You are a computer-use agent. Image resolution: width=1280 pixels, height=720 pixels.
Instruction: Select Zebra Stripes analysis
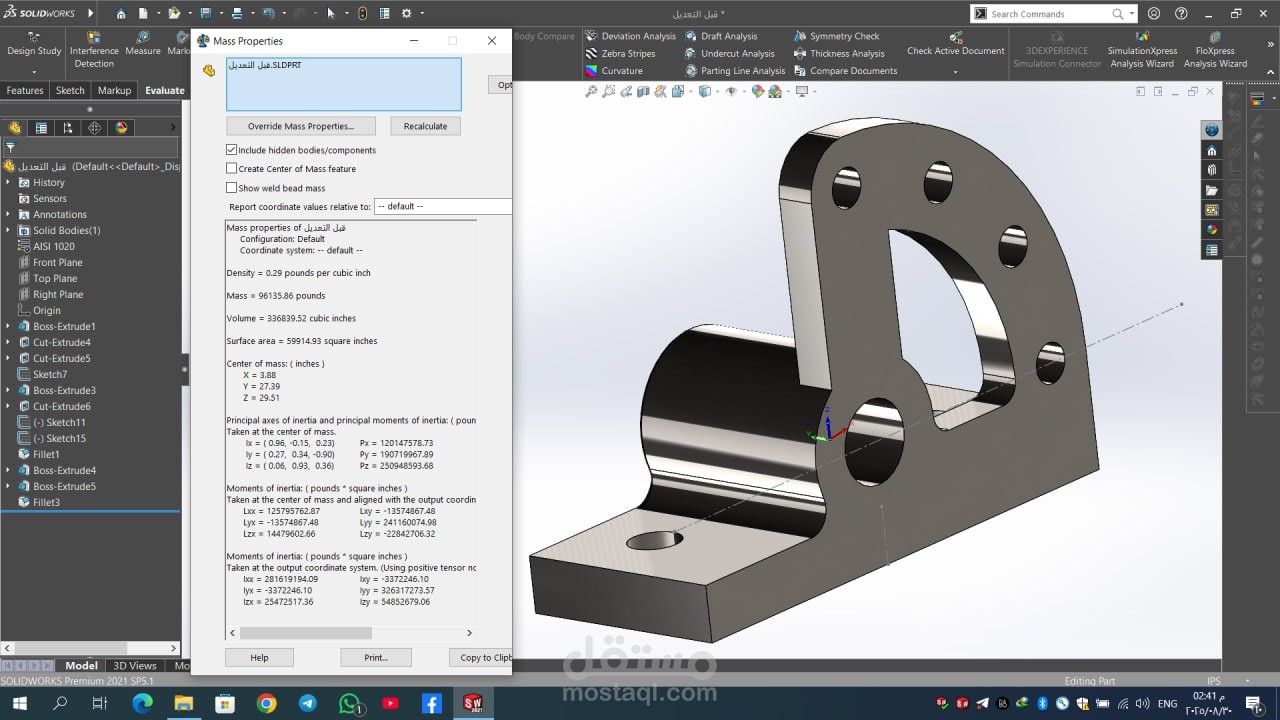(627, 54)
